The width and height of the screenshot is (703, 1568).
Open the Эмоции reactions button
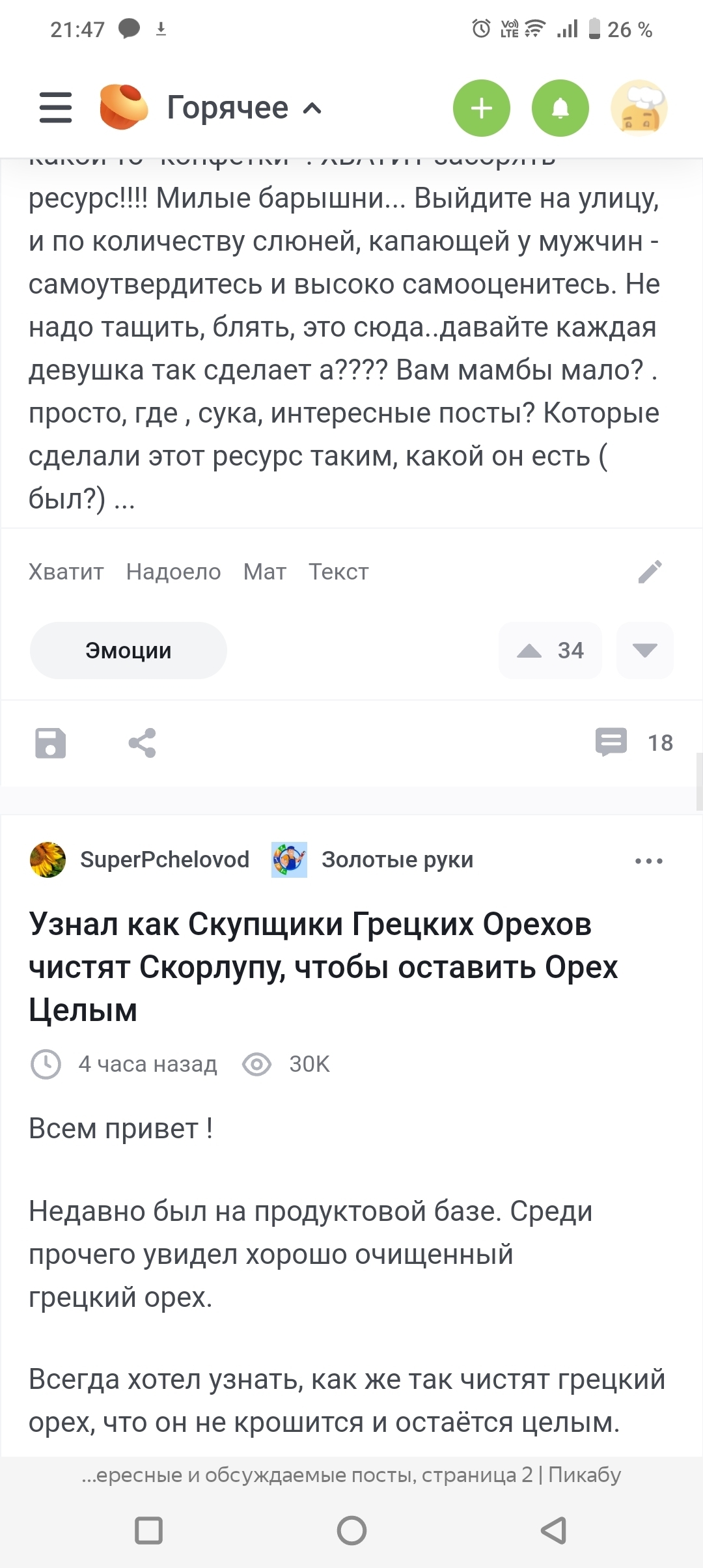[128, 651]
